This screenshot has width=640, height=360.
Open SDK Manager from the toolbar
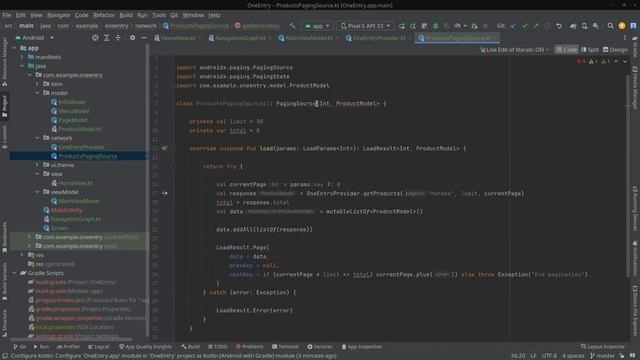click(x=596, y=26)
